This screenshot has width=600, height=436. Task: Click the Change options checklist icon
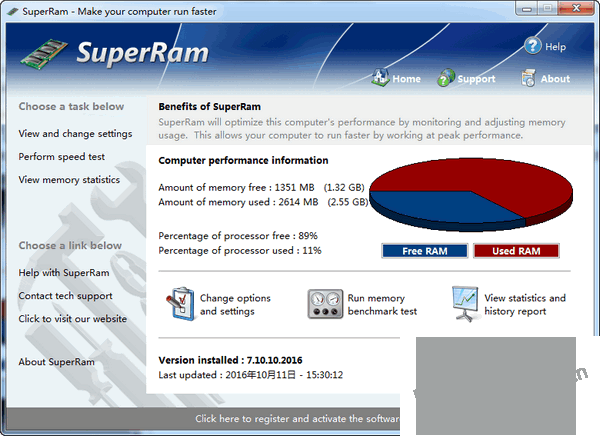pyautogui.click(x=181, y=304)
